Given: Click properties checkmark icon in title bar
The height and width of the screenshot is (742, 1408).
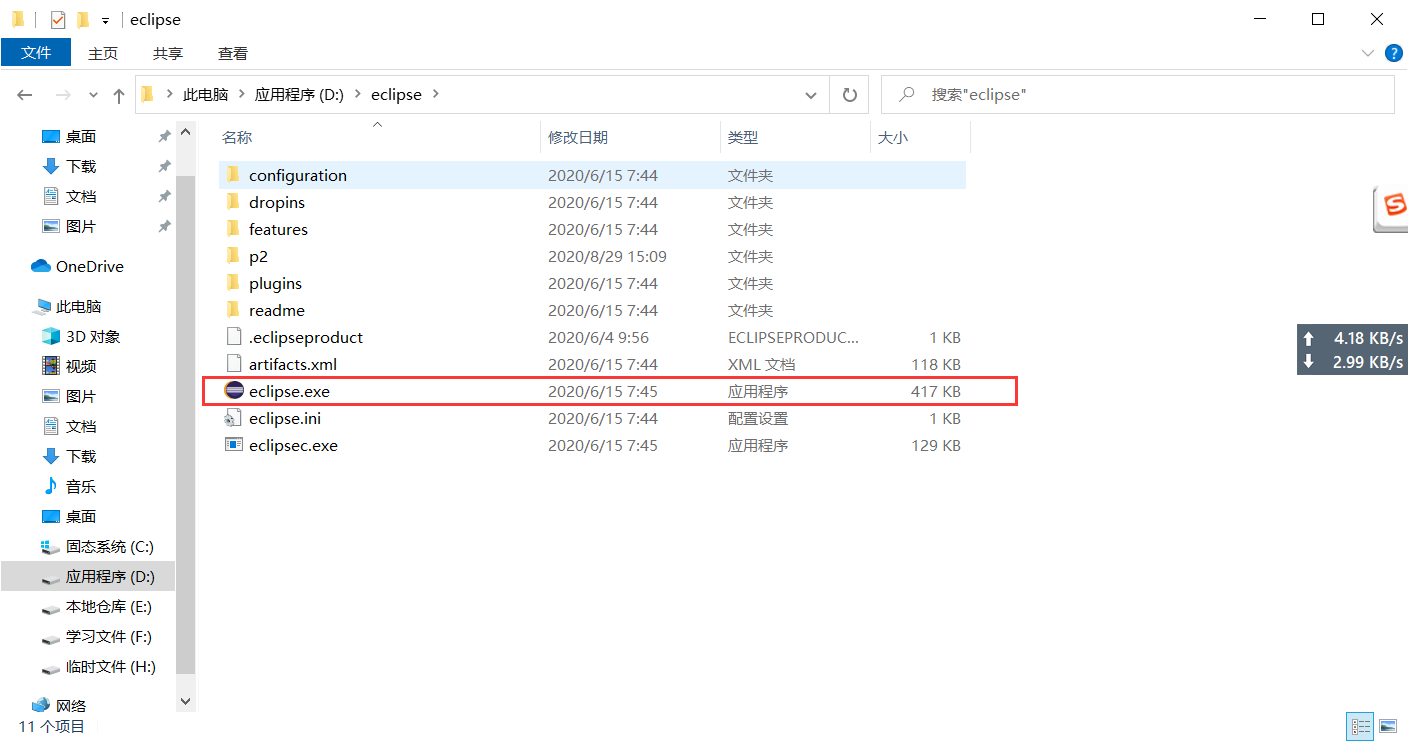Looking at the screenshot, I should tap(57, 19).
